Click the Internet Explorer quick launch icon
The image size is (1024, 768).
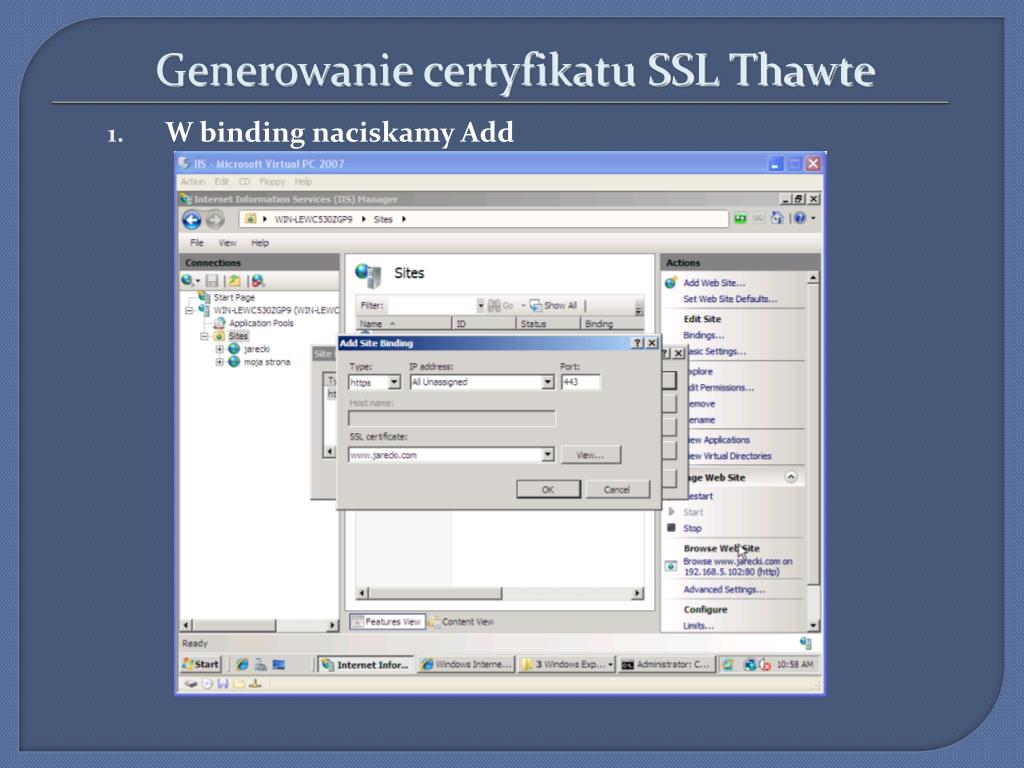(x=242, y=664)
